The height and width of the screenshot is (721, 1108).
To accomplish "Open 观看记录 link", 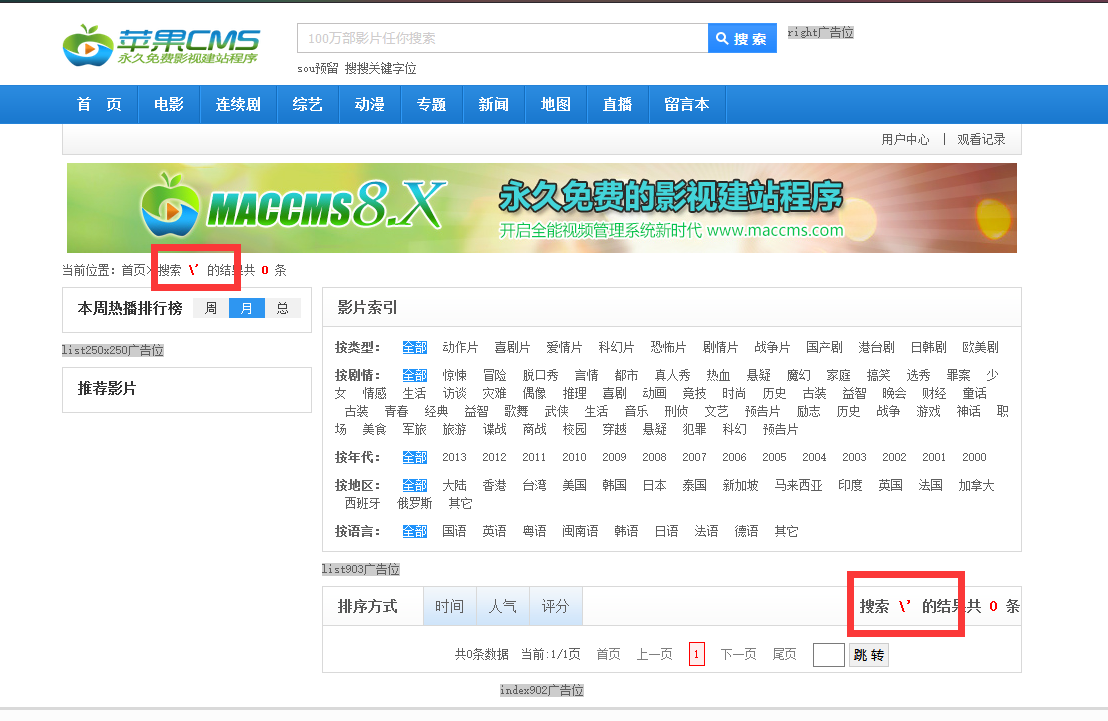I will 981,139.
